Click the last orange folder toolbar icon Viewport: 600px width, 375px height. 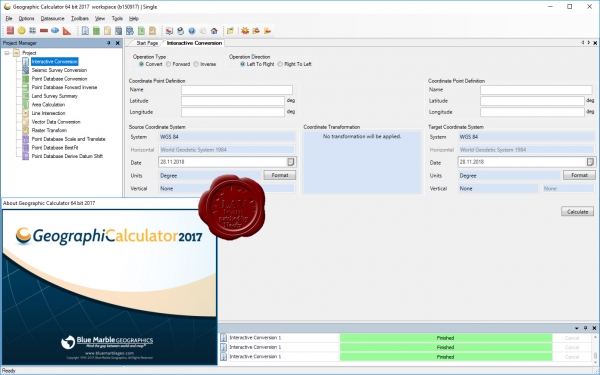click(x=267, y=31)
